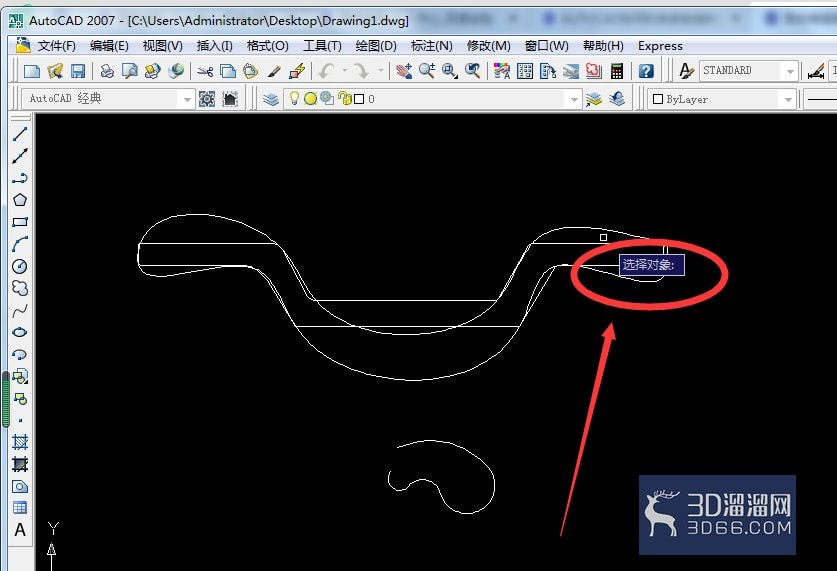Open the ByLayer color control

[722, 99]
